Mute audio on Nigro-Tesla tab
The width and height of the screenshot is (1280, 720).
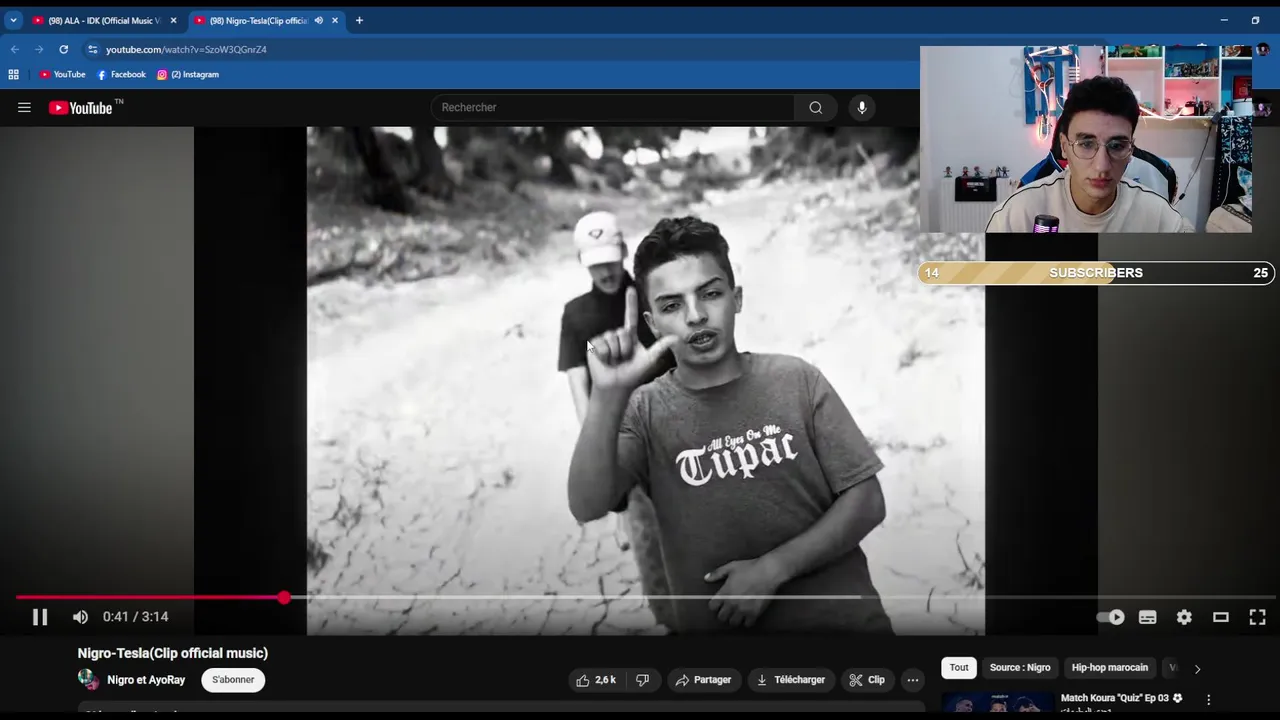pos(319,20)
